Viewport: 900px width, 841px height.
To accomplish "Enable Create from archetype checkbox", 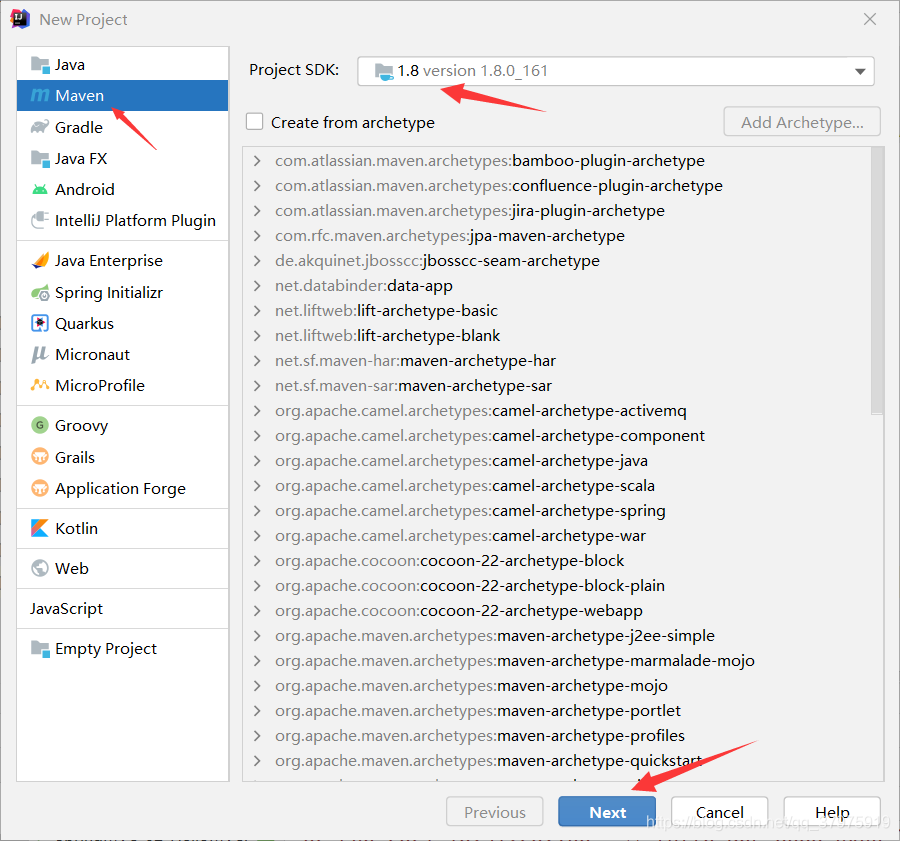I will [254, 122].
